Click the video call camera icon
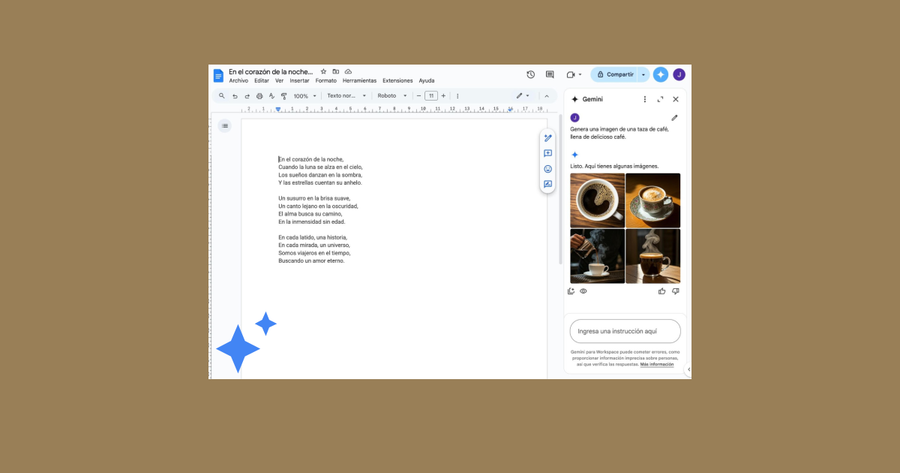Screen dimensions: 900x473 pyautogui.click(x=570, y=75)
